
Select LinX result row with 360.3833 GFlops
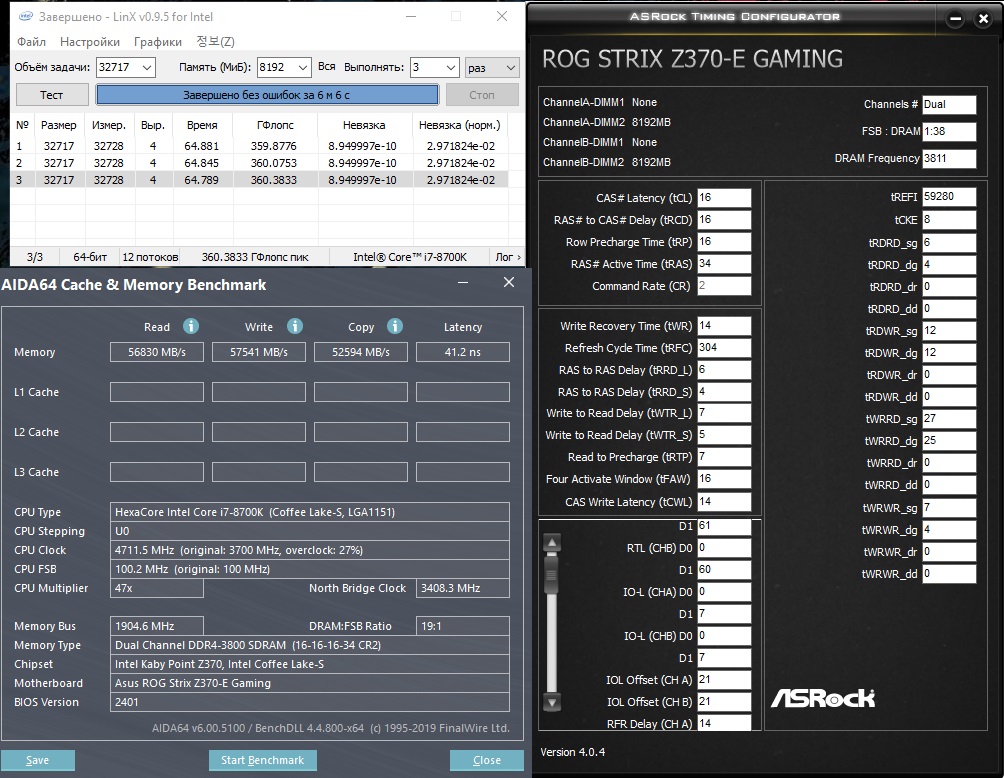click(259, 180)
